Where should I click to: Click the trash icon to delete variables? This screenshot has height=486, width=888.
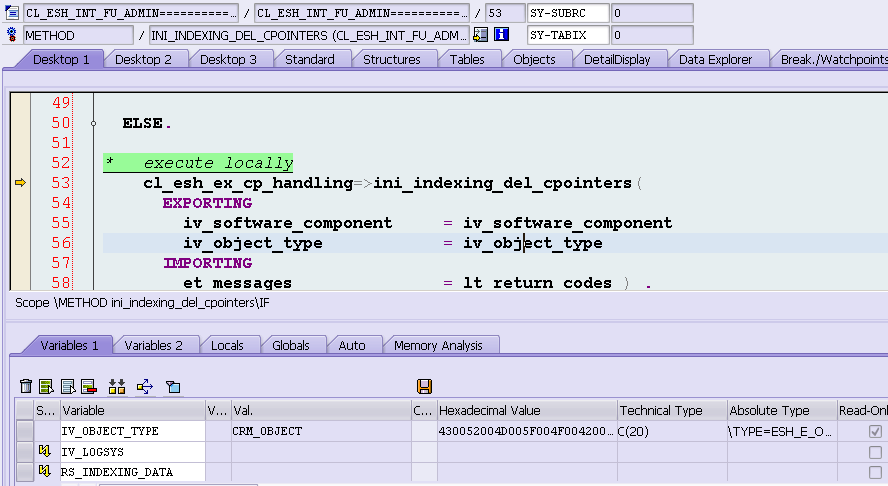tap(25, 386)
